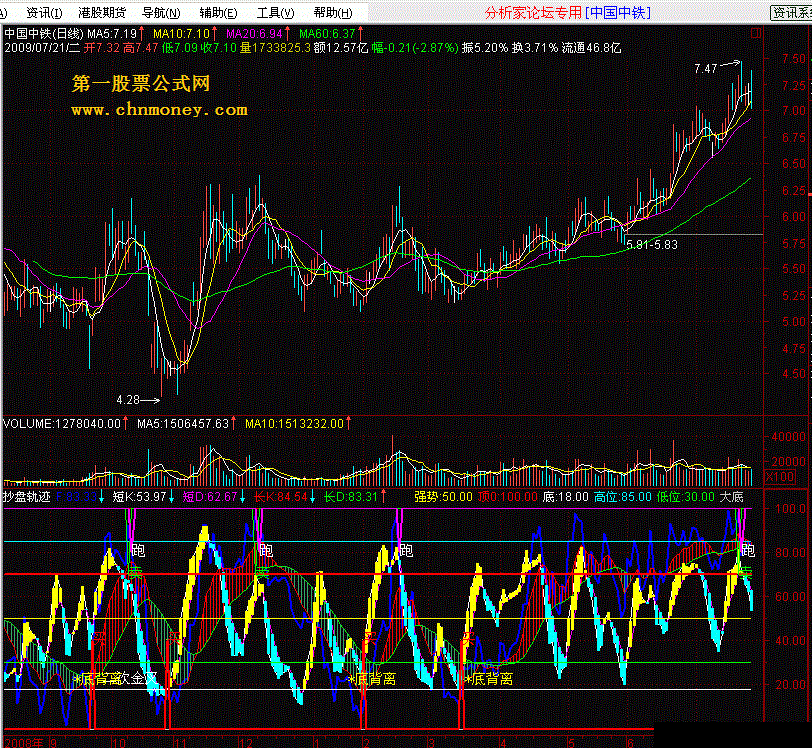Viewport: 812px width, 748px height.
Task: Click the 高位:85.00 indicator label
Action: pyautogui.click(x=622, y=497)
